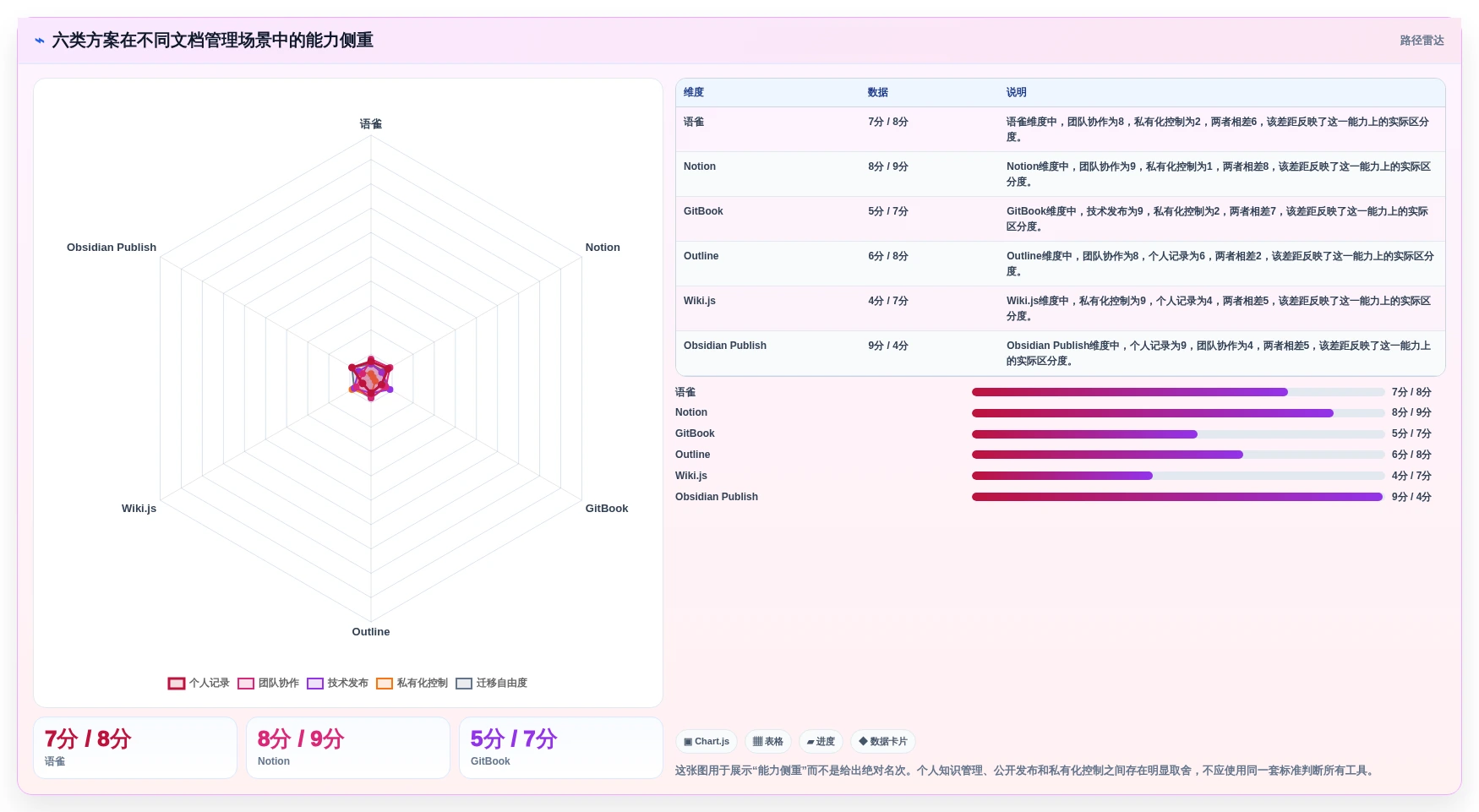The height and width of the screenshot is (812, 1479).
Task: Toggle the 技术发布 legend series
Action: [x=337, y=683]
